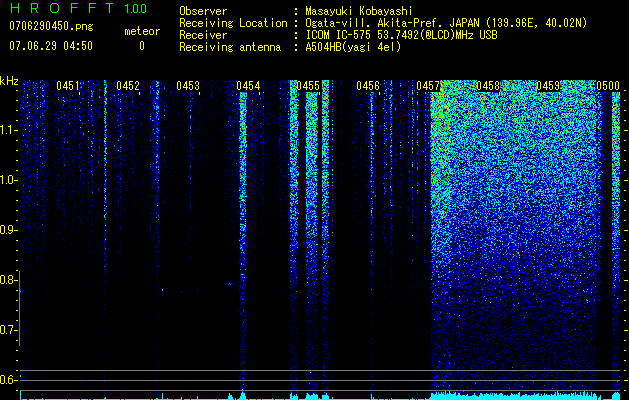The height and width of the screenshot is (400, 629).
Task: Select the file name 0706290450.png
Action: (51, 26)
